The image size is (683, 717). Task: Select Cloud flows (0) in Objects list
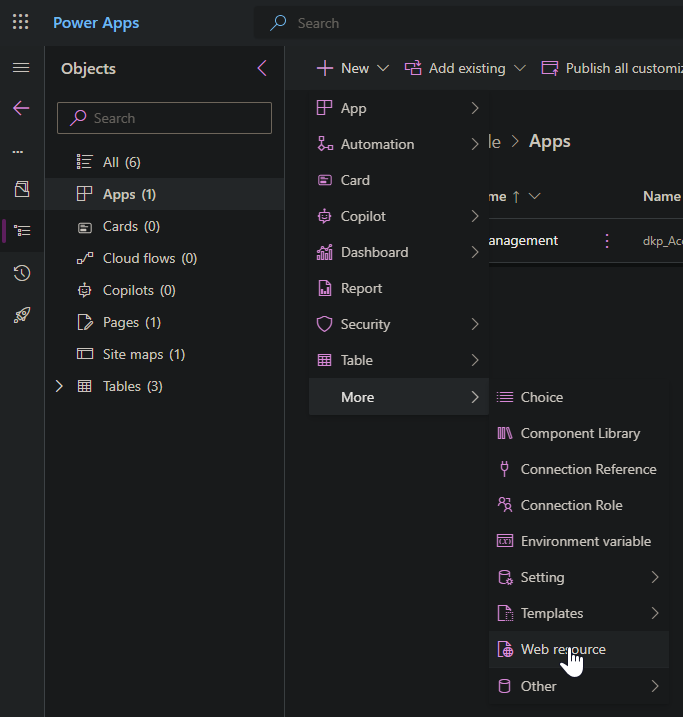(165, 258)
